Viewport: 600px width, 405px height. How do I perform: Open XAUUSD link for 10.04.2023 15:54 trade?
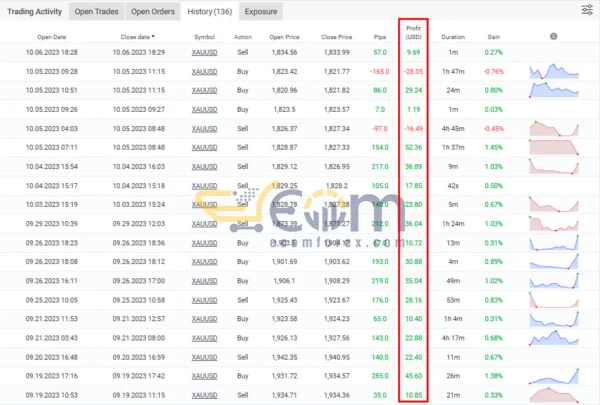coord(204,167)
